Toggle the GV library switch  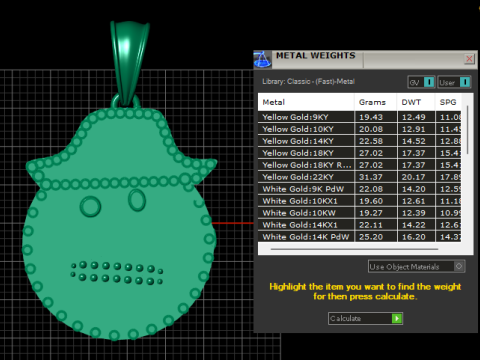421,82
